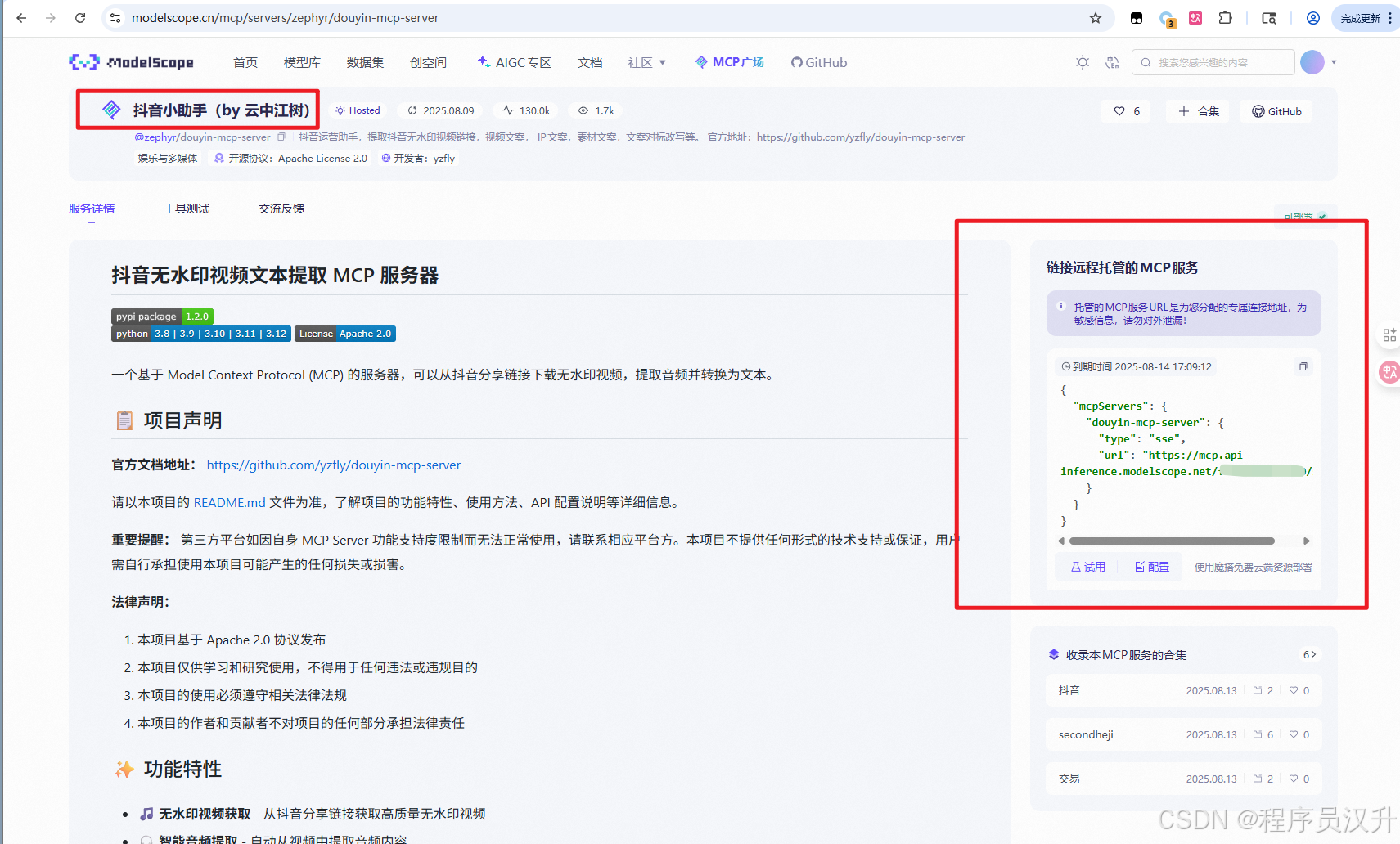Toggle the light/dark theme sun icon
This screenshot has width=1400, height=844.
point(1083,62)
